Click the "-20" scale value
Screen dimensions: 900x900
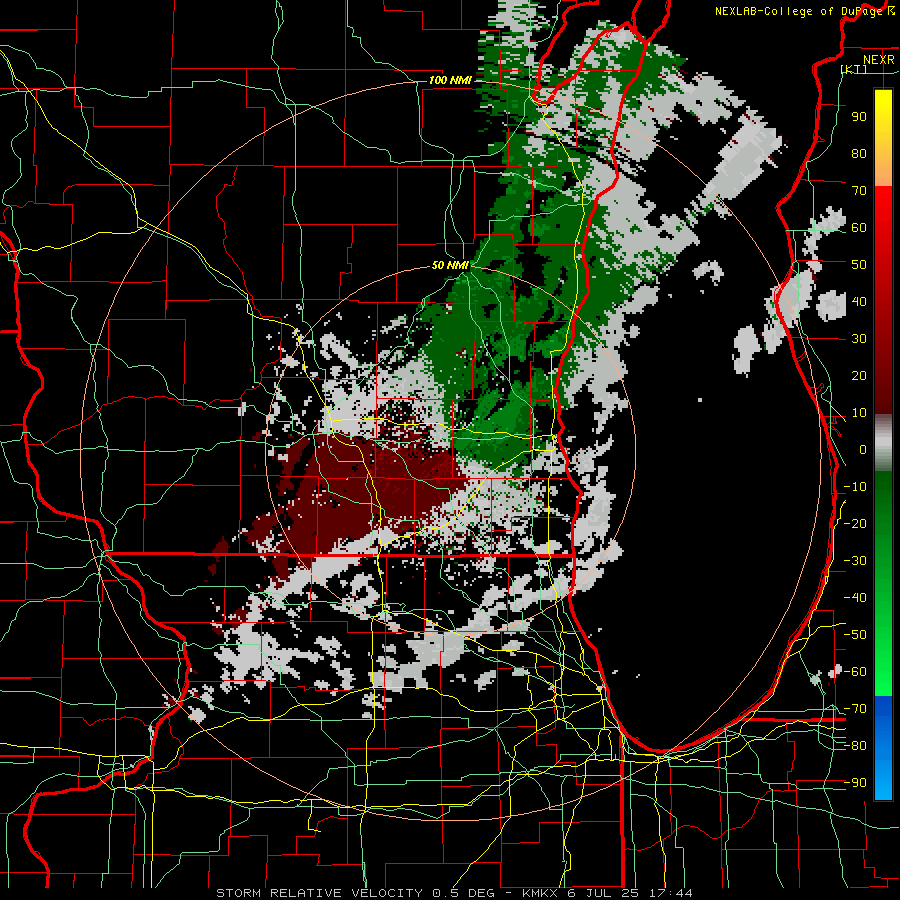[855, 524]
